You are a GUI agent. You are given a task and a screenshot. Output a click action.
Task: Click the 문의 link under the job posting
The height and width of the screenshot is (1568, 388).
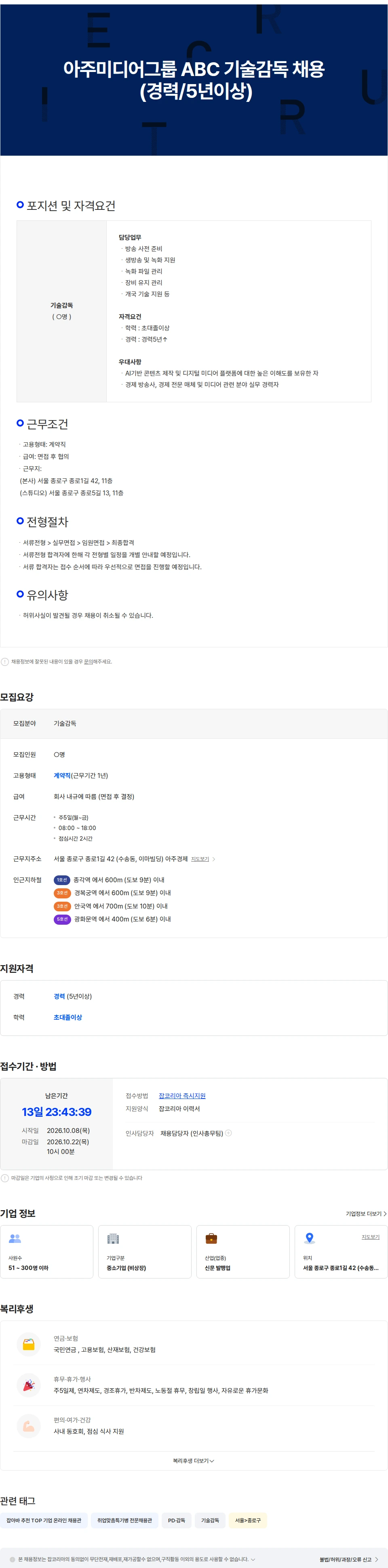click(88, 661)
